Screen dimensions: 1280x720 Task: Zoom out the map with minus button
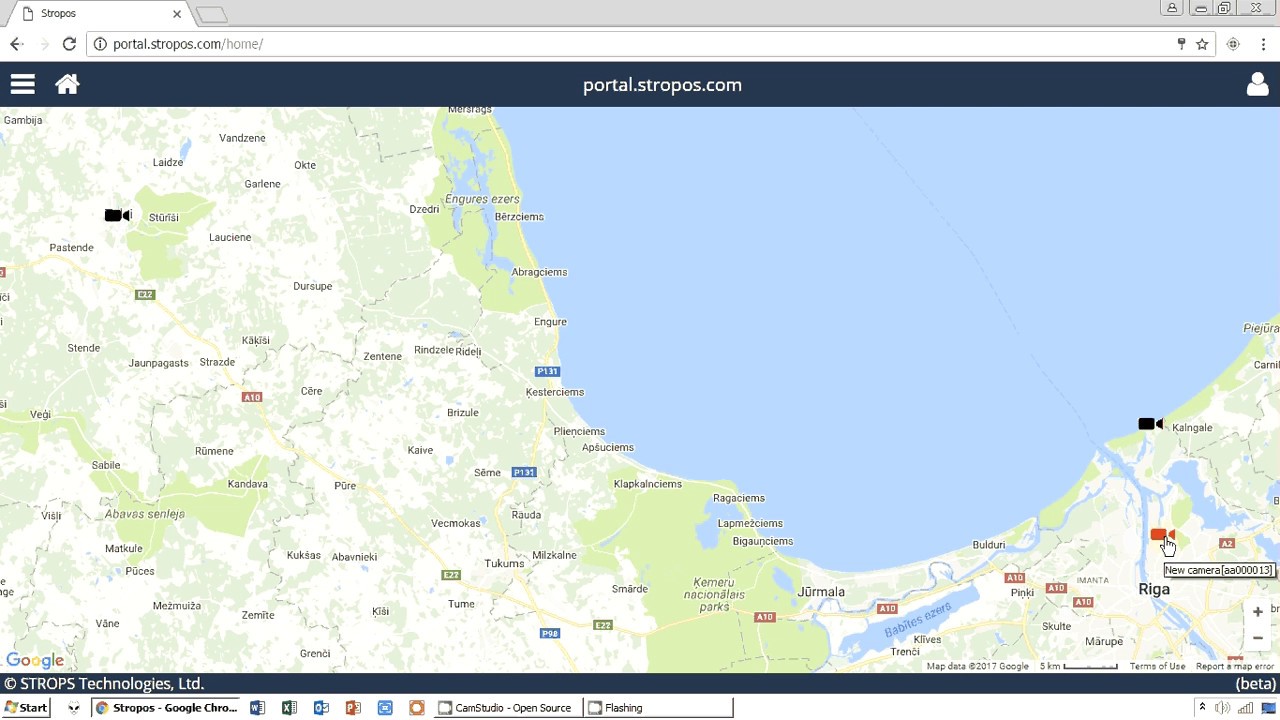click(x=1257, y=638)
